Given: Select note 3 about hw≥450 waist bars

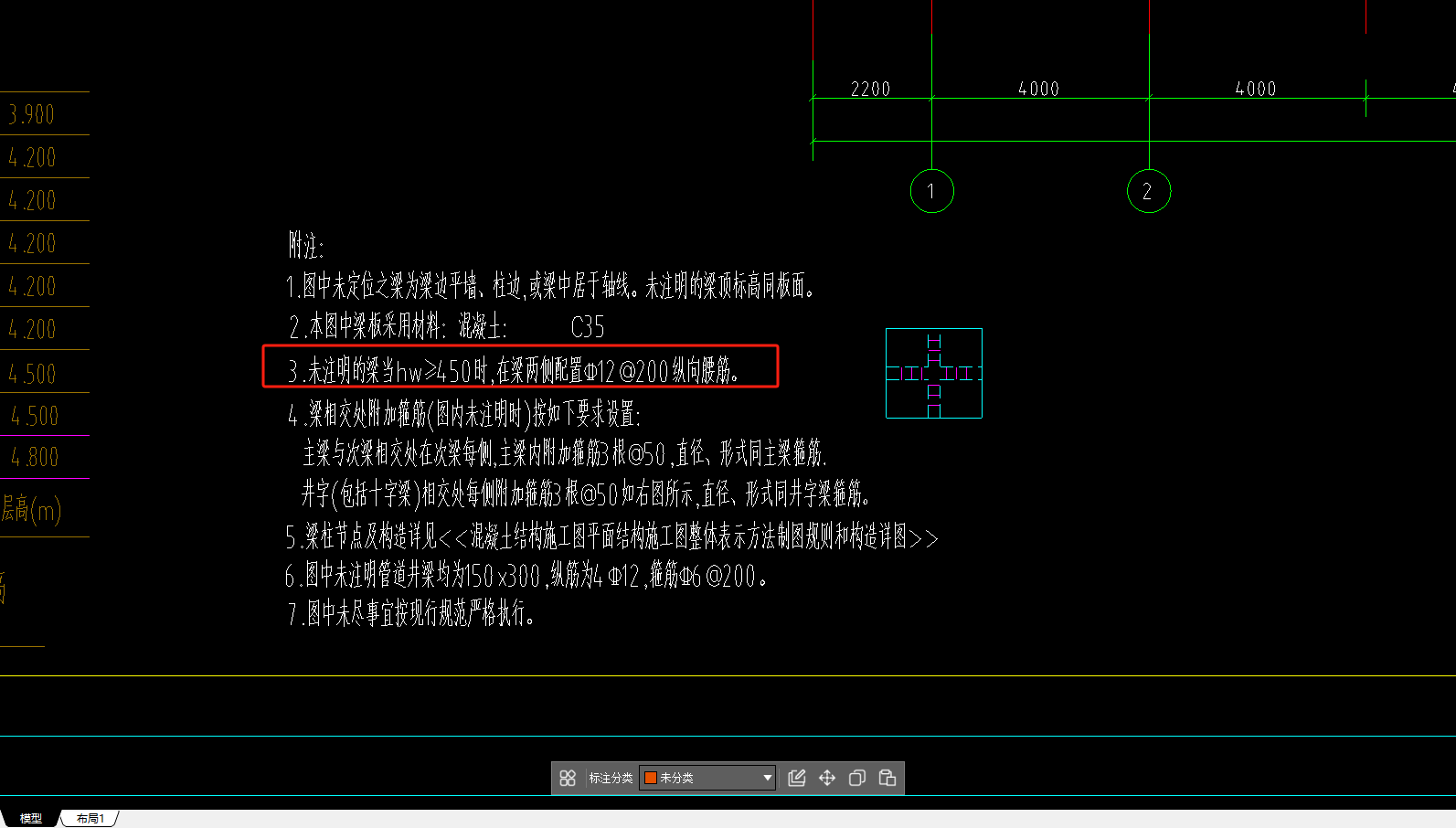Looking at the screenshot, I should click(x=514, y=370).
